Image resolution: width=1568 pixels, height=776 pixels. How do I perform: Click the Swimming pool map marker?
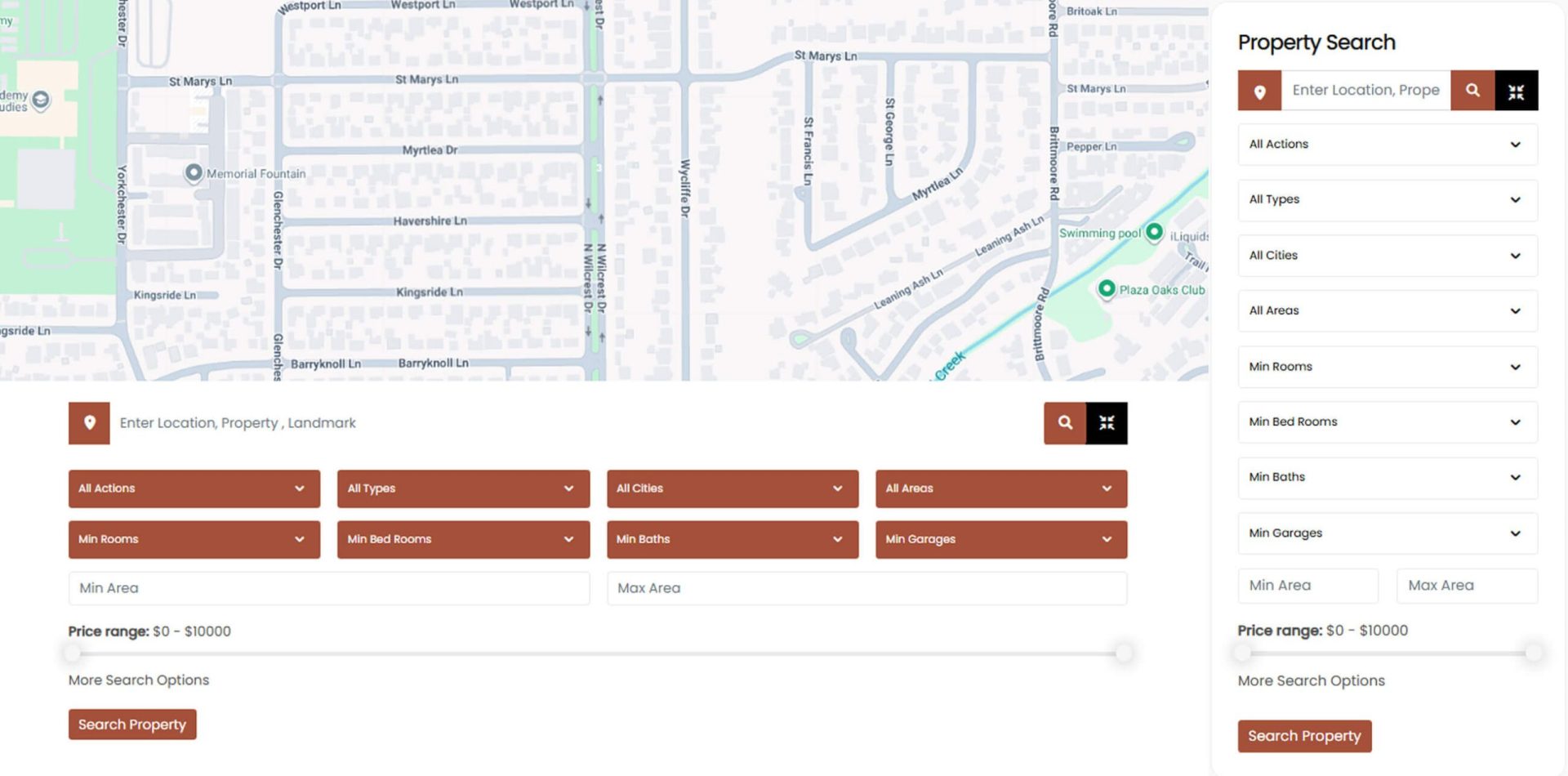coord(1153,232)
